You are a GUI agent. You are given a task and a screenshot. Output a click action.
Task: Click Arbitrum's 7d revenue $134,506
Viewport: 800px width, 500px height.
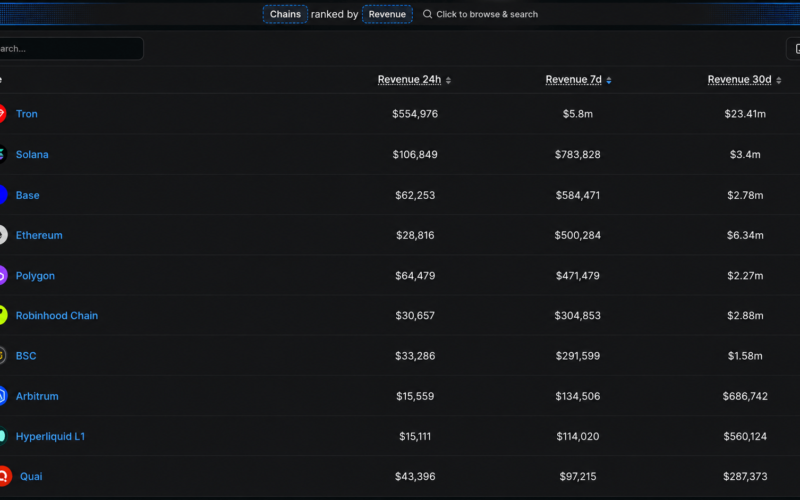pos(578,396)
